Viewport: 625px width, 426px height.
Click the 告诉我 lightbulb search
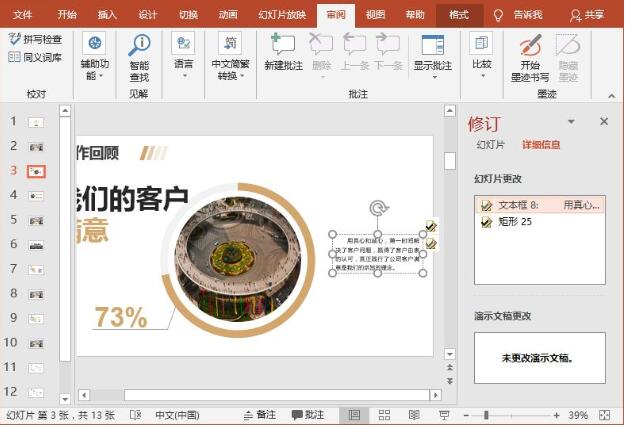click(x=498, y=15)
